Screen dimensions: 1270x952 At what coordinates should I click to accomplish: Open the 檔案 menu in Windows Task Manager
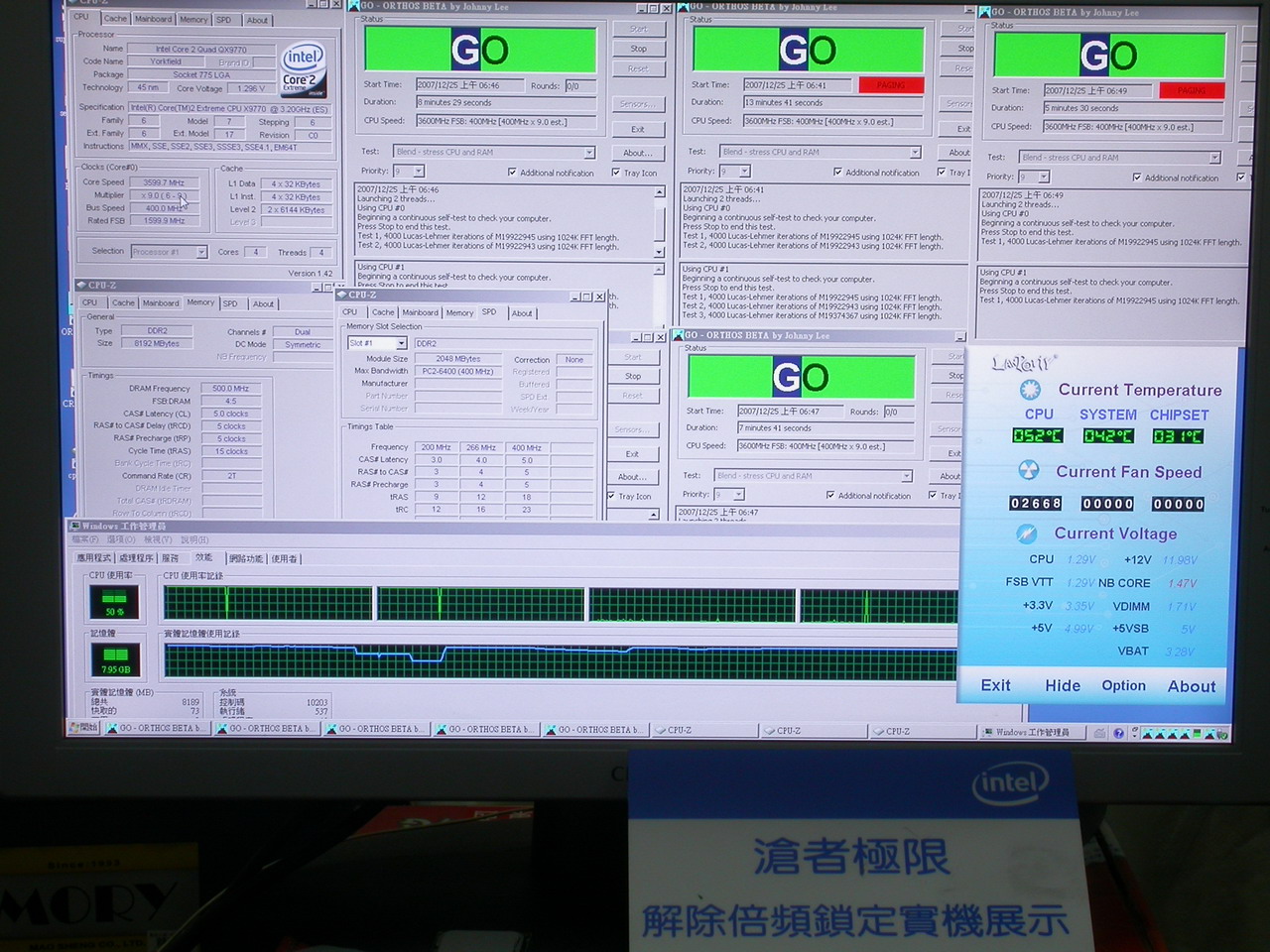point(87,539)
